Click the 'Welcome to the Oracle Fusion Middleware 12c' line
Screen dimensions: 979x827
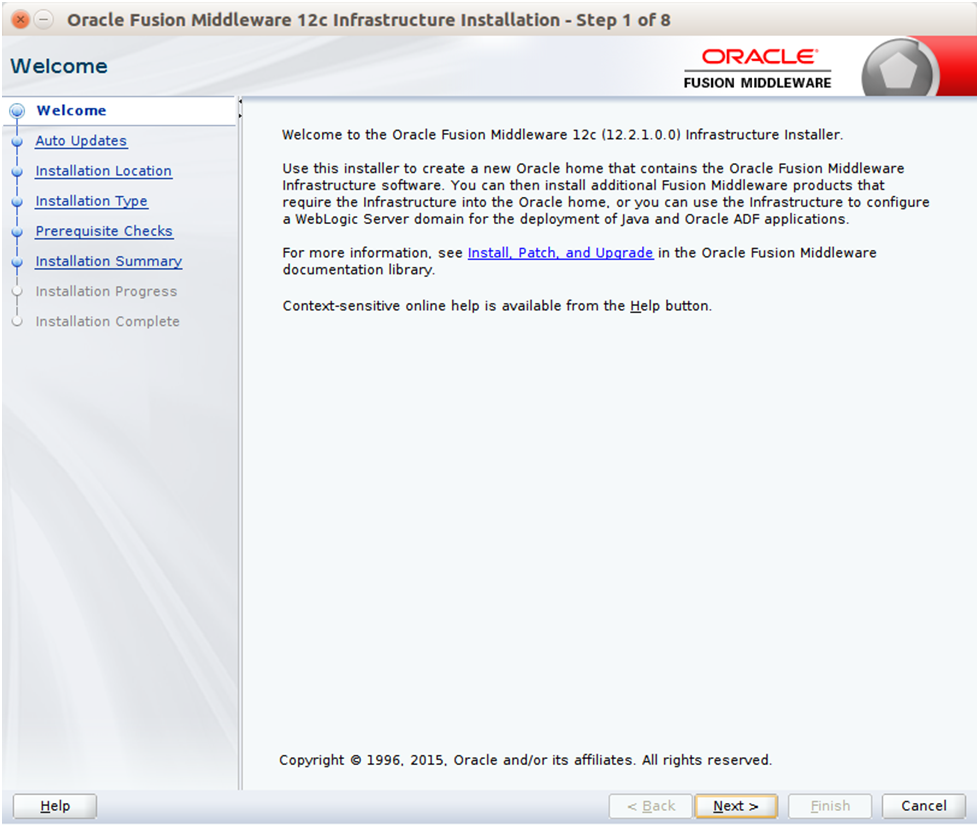[x=563, y=135]
